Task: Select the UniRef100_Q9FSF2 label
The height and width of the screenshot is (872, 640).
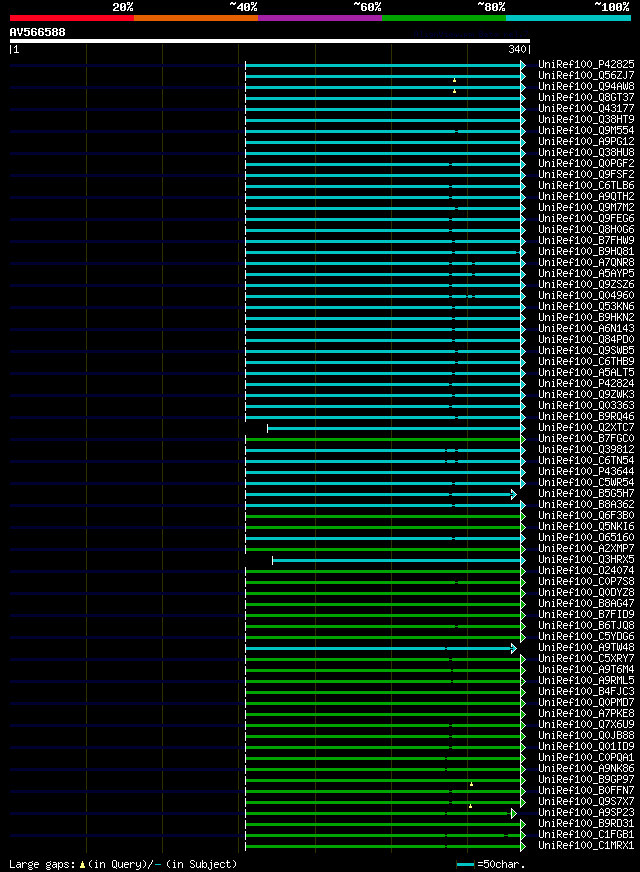Action: coord(586,175)
